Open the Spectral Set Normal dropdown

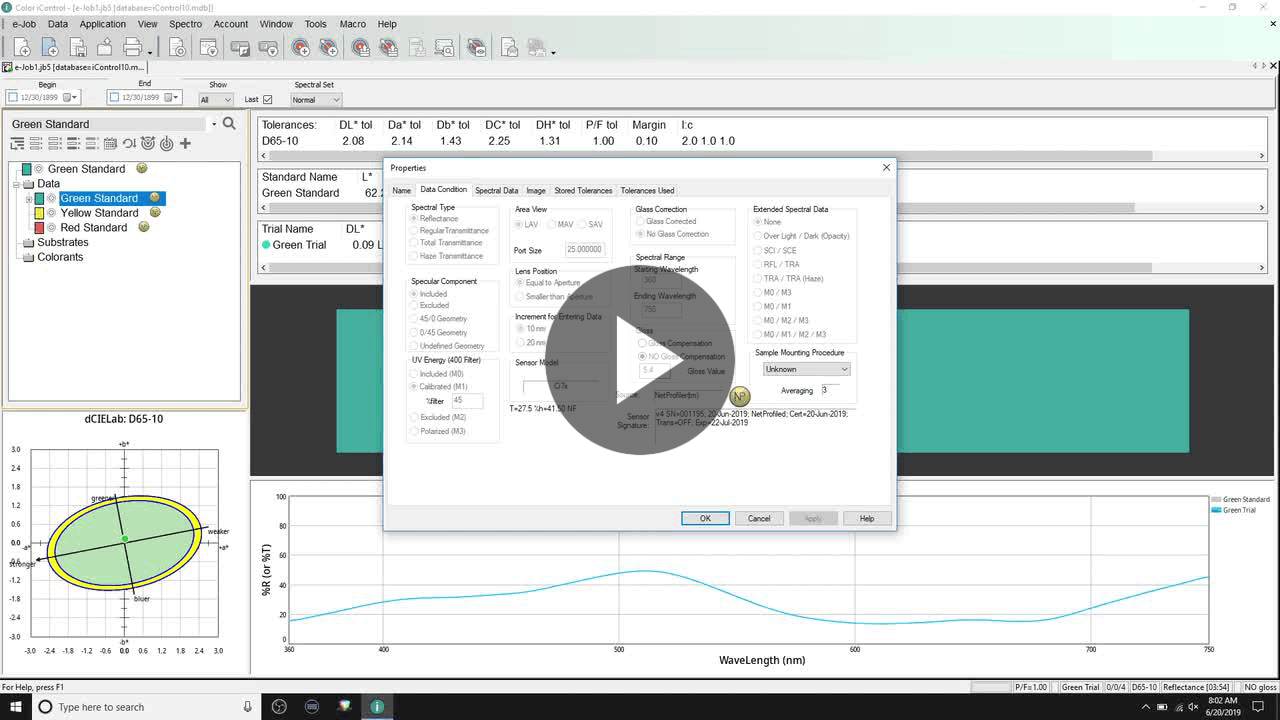tap(316, 99)
